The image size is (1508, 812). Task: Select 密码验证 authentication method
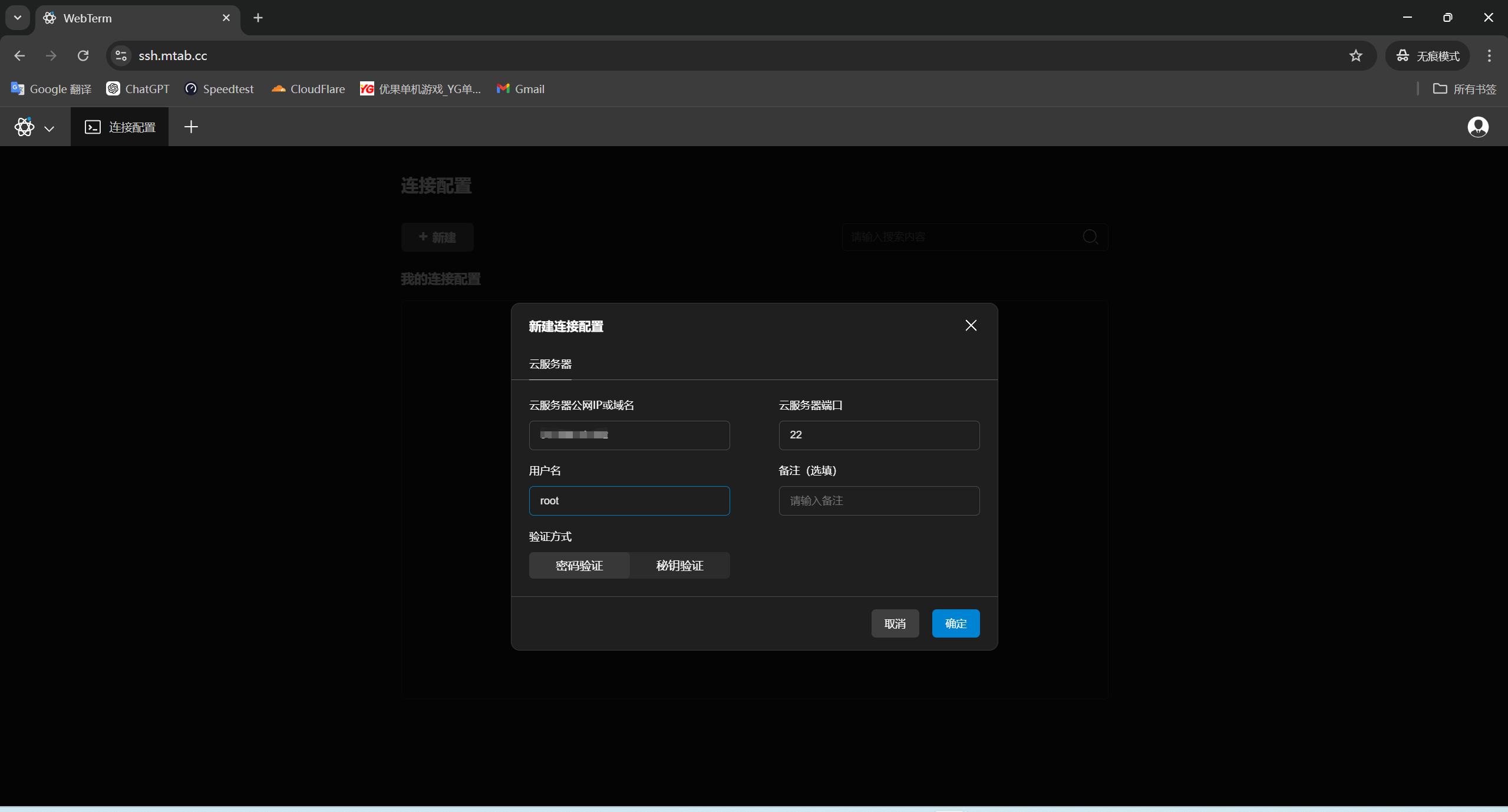(579, 566)
